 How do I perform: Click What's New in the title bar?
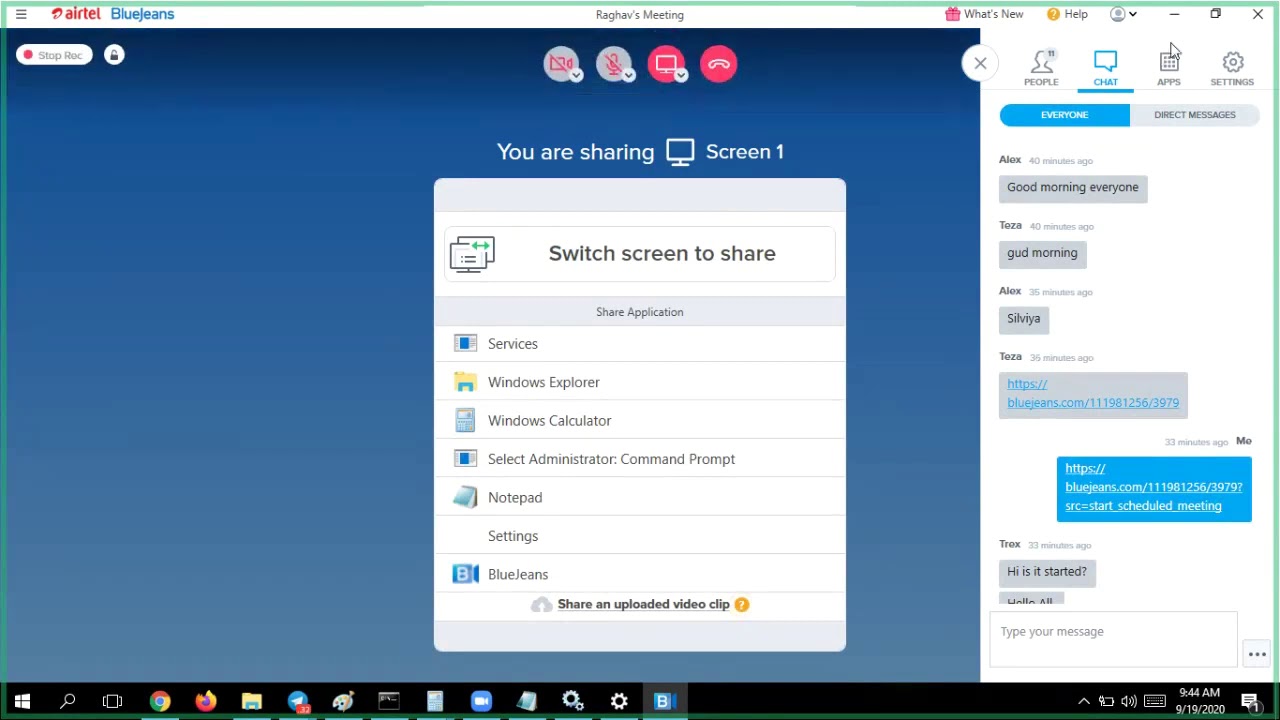[x=984, y=14]
